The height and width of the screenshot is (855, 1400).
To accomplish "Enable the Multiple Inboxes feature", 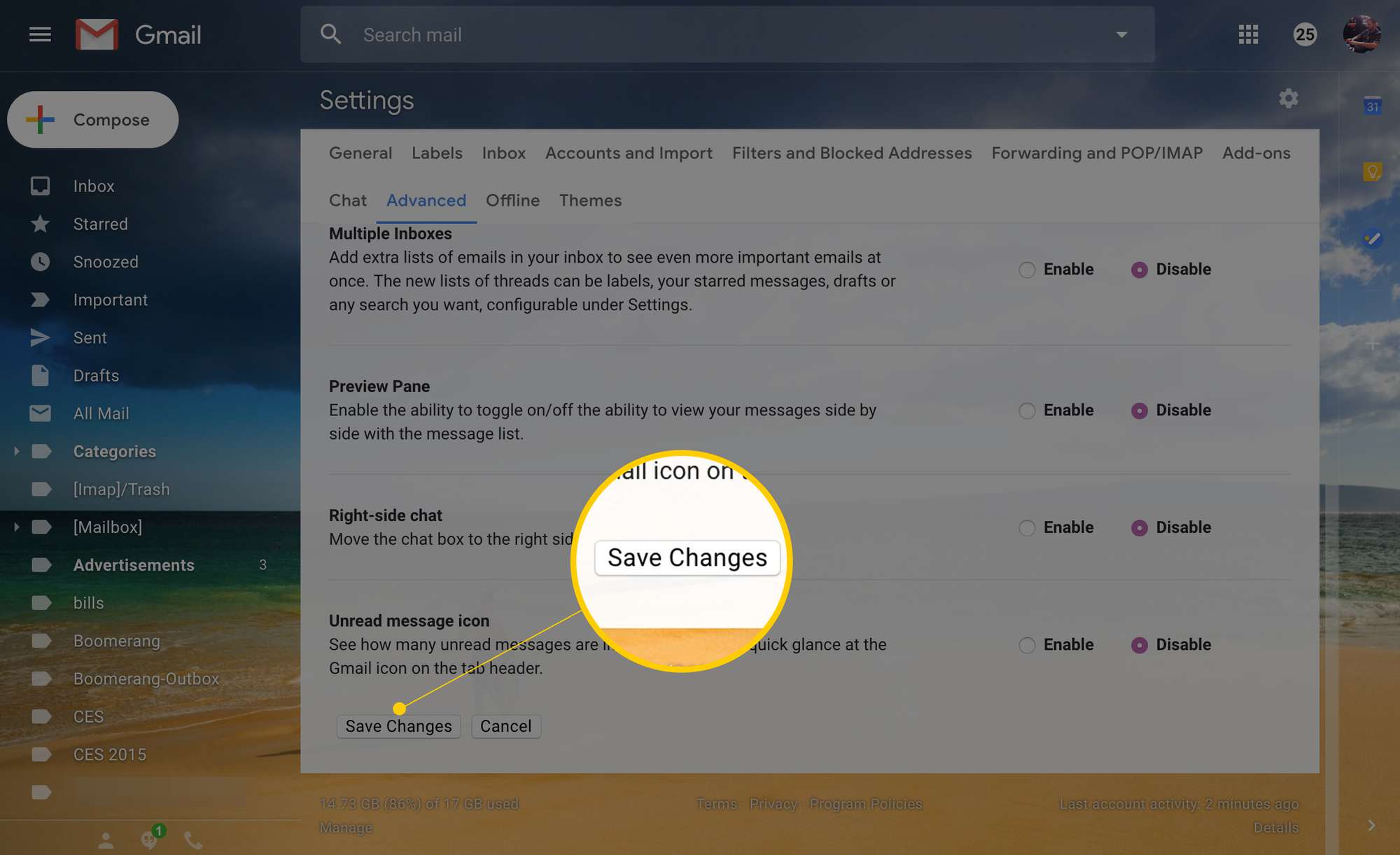I will pyautogui.click(x=1026, y=269).
